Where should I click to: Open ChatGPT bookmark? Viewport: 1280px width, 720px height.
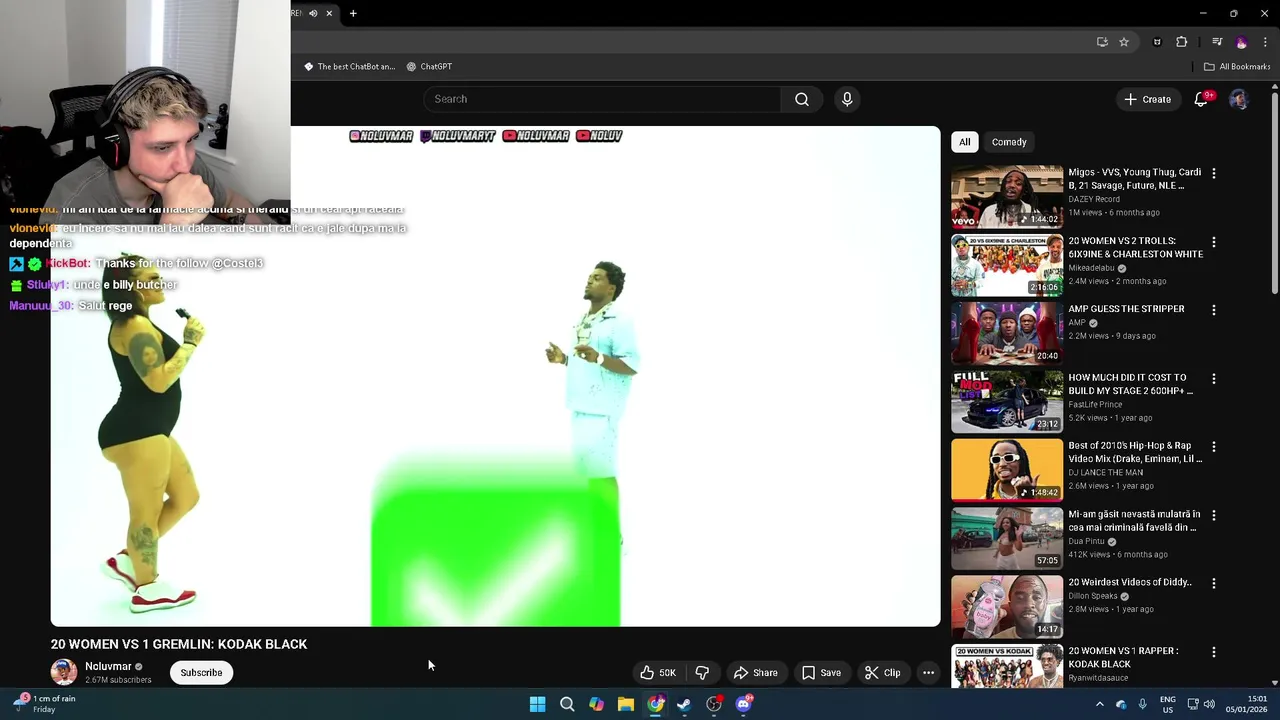429,67
